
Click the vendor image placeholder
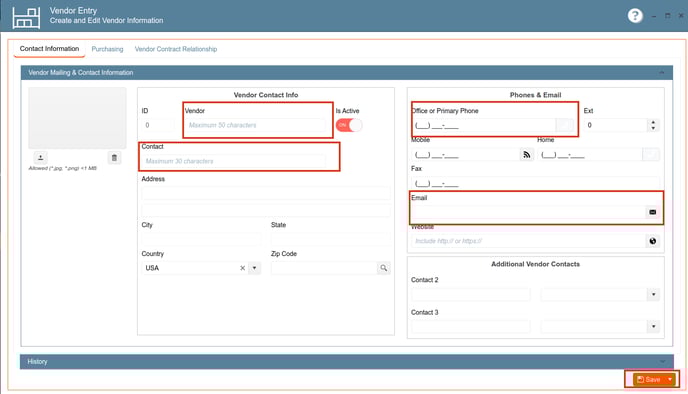(77, 118)
